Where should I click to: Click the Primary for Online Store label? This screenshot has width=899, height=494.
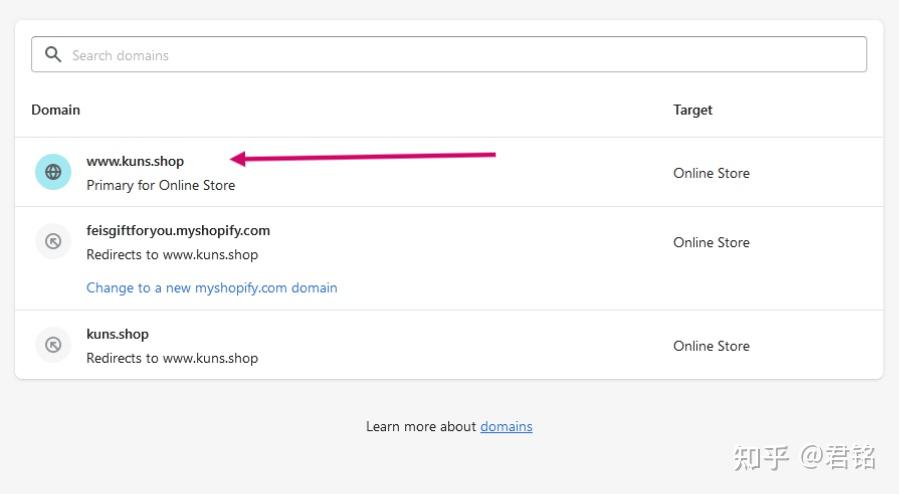[161, 185]
